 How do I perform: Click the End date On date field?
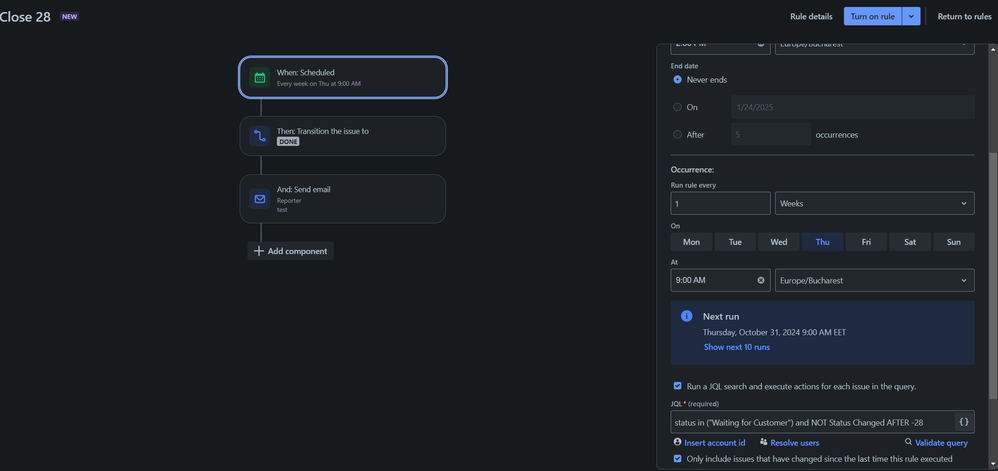tap(852, 107)
